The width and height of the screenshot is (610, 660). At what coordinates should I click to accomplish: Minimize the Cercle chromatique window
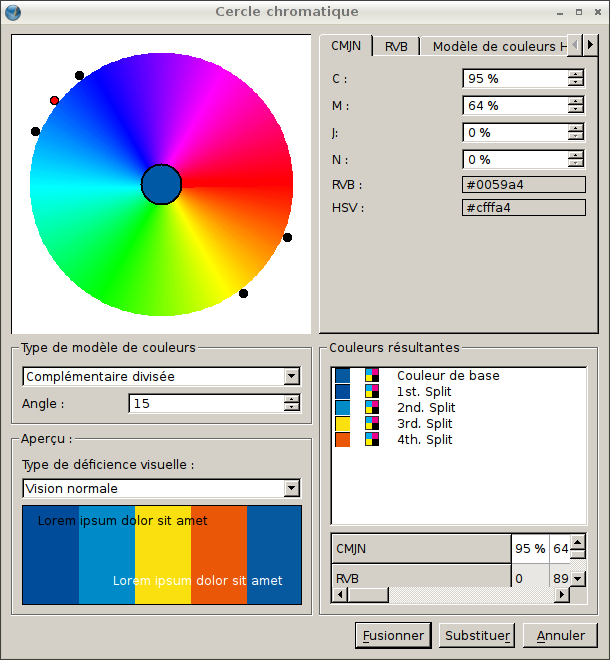(x=560, y=13)
